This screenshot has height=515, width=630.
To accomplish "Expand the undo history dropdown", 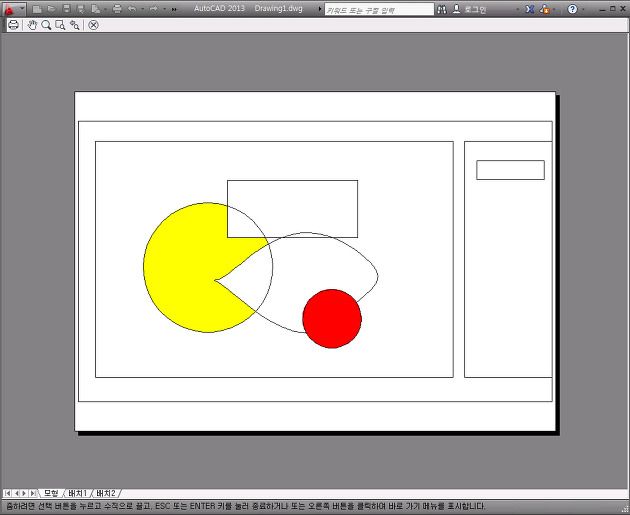I will tap(143, 9).
